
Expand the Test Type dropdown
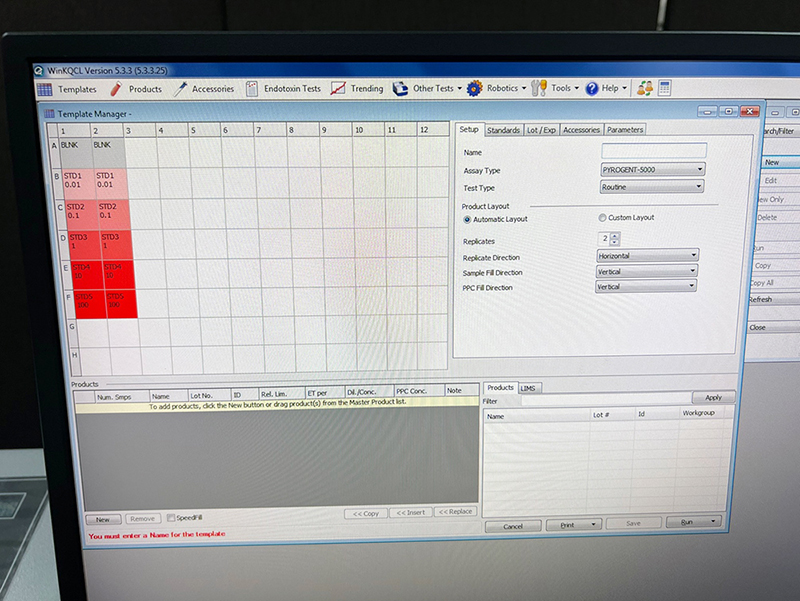click(652, 186)
